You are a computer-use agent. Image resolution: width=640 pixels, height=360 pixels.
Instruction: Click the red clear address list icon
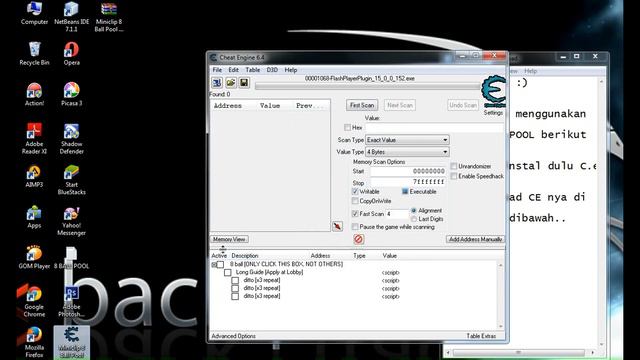pyautogui.click(x=358, y=239)
